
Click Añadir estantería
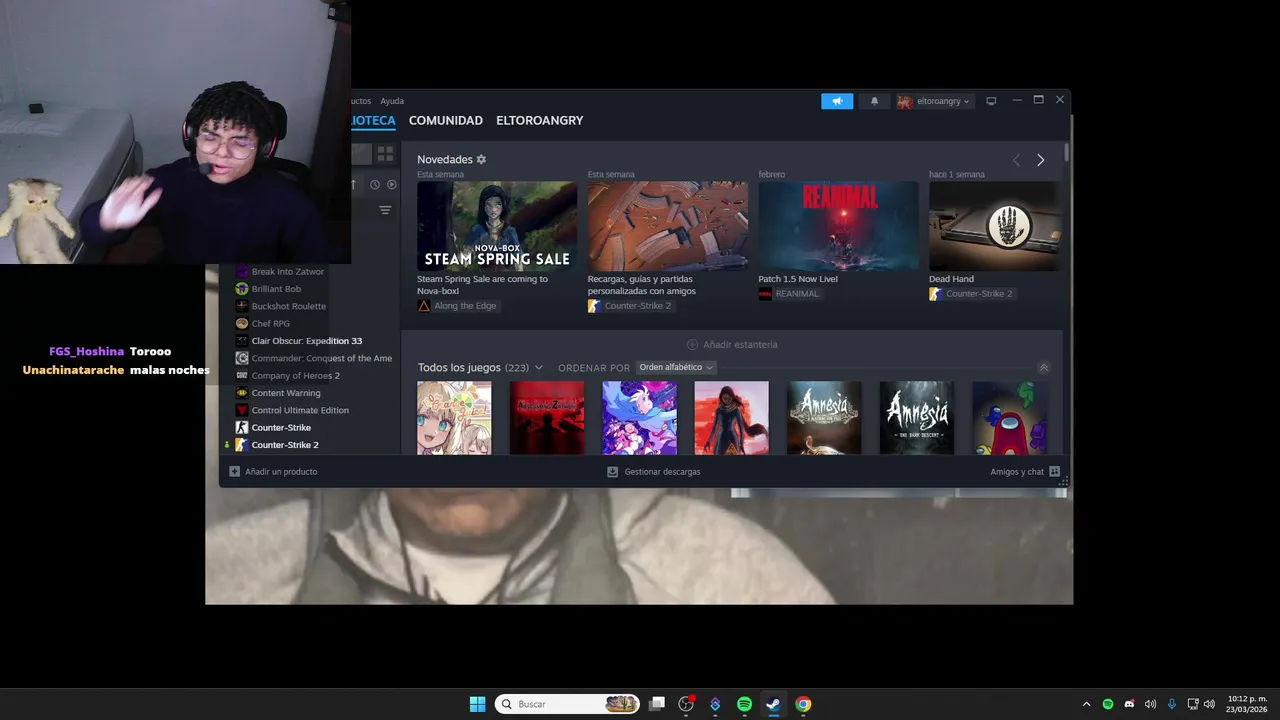tap(732, 345)
